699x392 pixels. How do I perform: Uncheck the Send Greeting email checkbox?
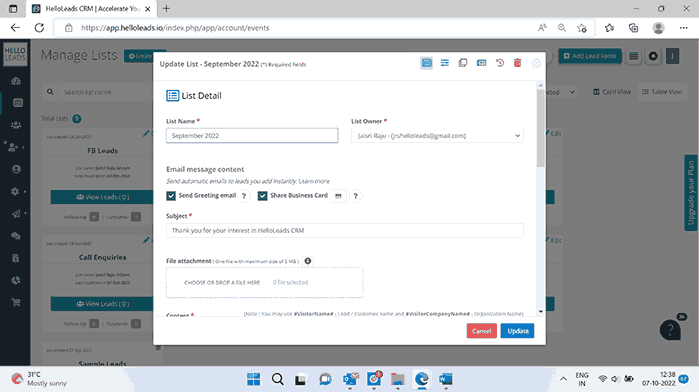tap(171, 196)
